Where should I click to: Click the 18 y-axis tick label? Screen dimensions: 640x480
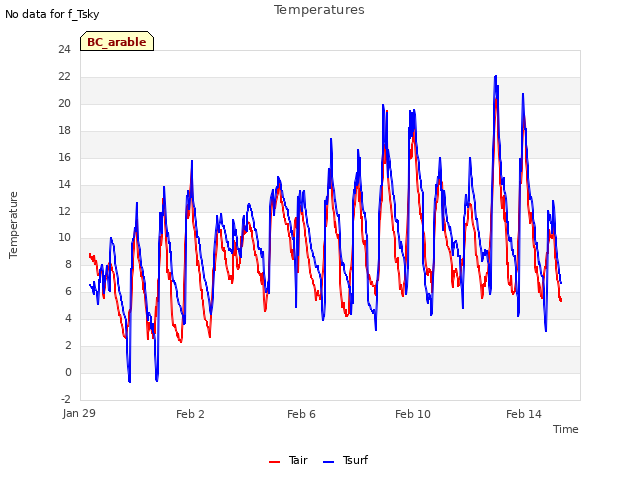(x=64, y=130)
